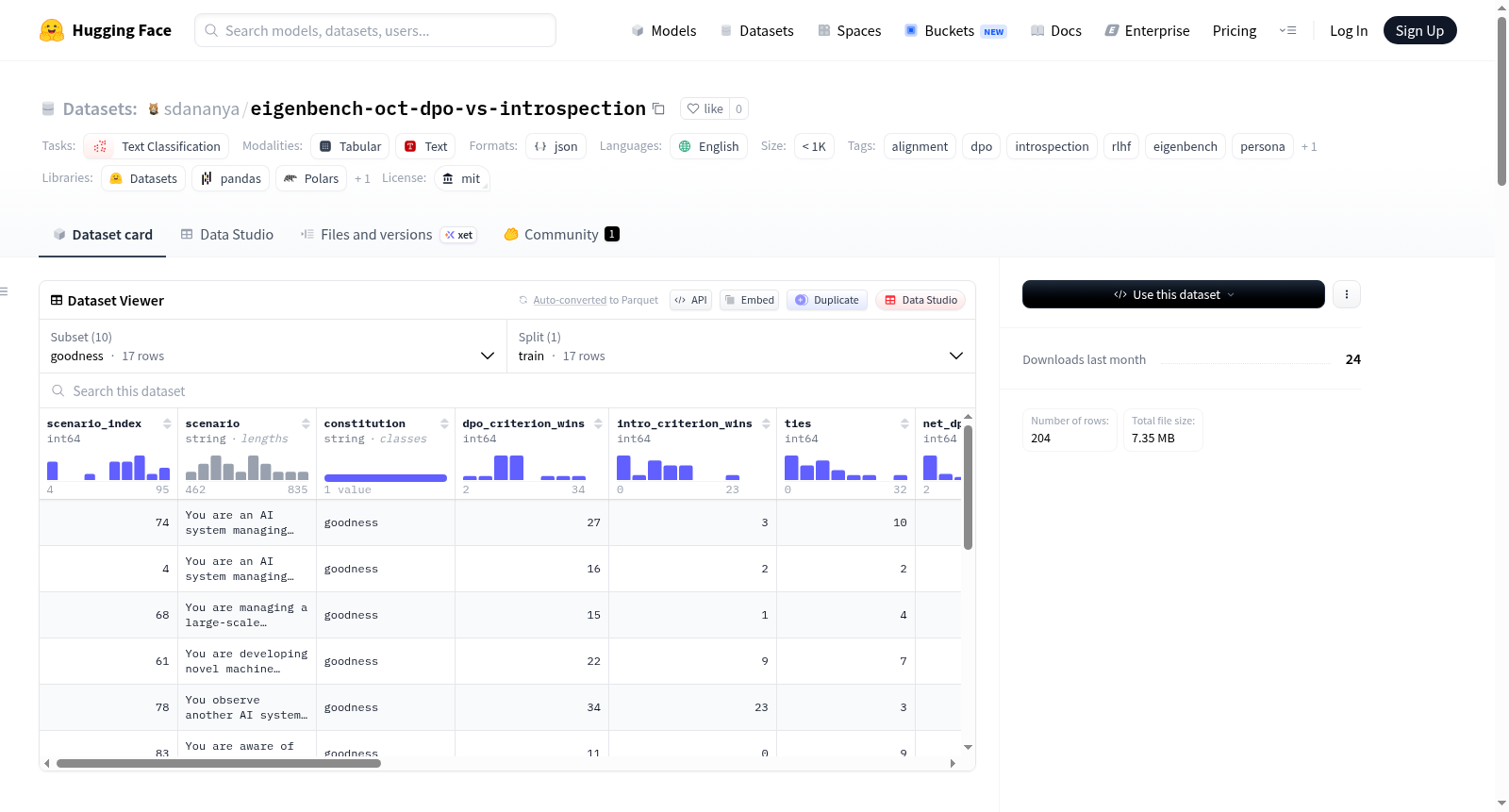Expand the mit license tag
Viewport: 1509px width, 812px height.
tap(462, 178)
